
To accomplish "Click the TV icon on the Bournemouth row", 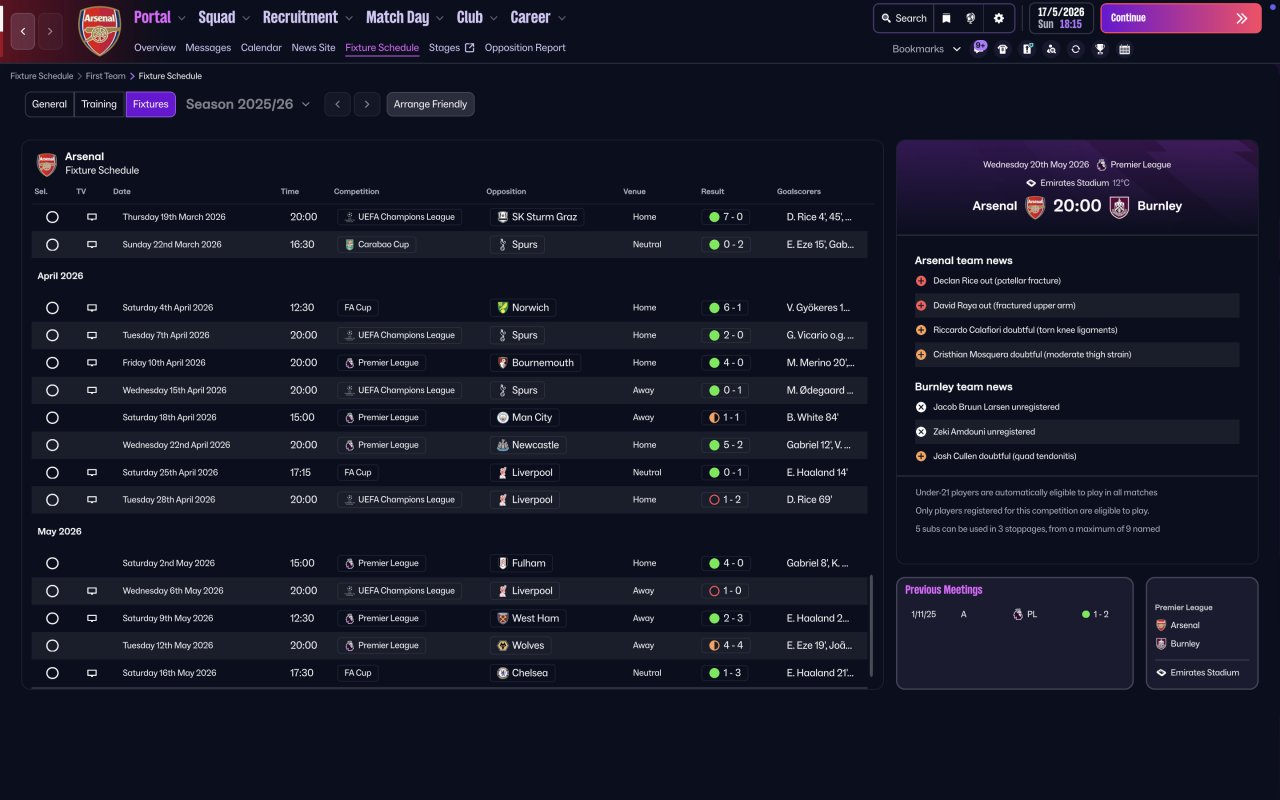I will [92, 363].
